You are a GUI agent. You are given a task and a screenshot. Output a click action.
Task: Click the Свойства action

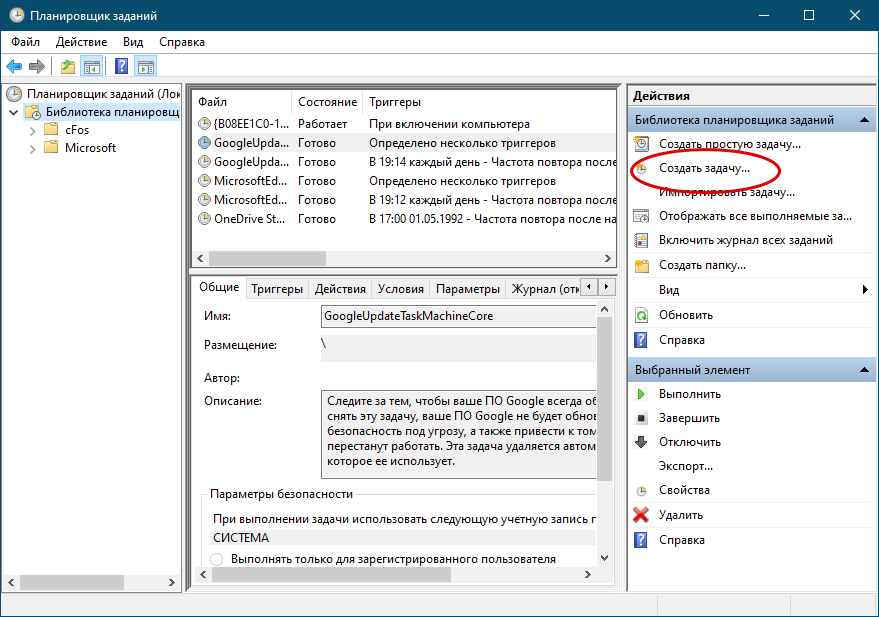[684, 490]
